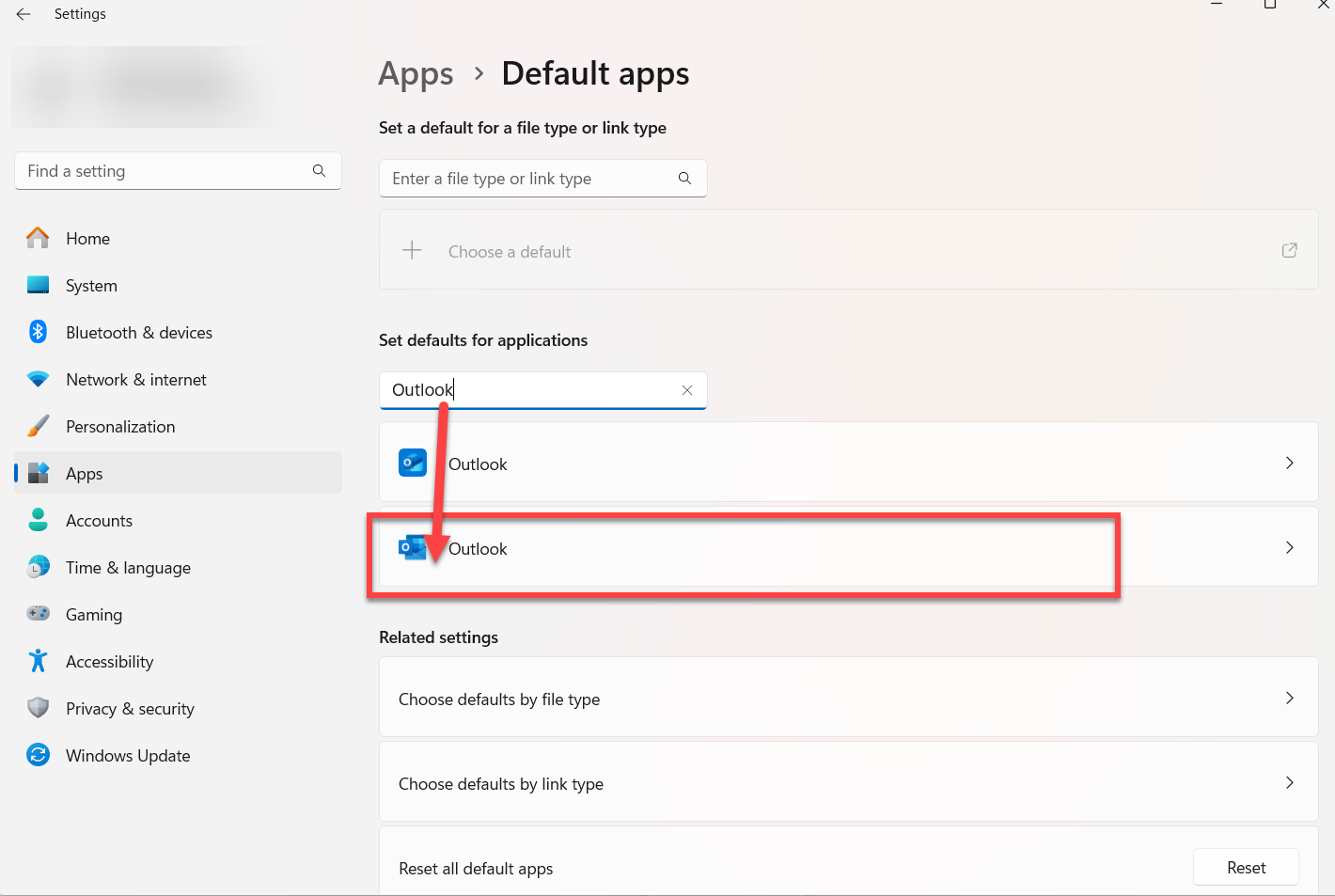The image size is (1335, 896).
Task: Click the plus icon beside Choose a default
Action: click(x=412, y=250)
